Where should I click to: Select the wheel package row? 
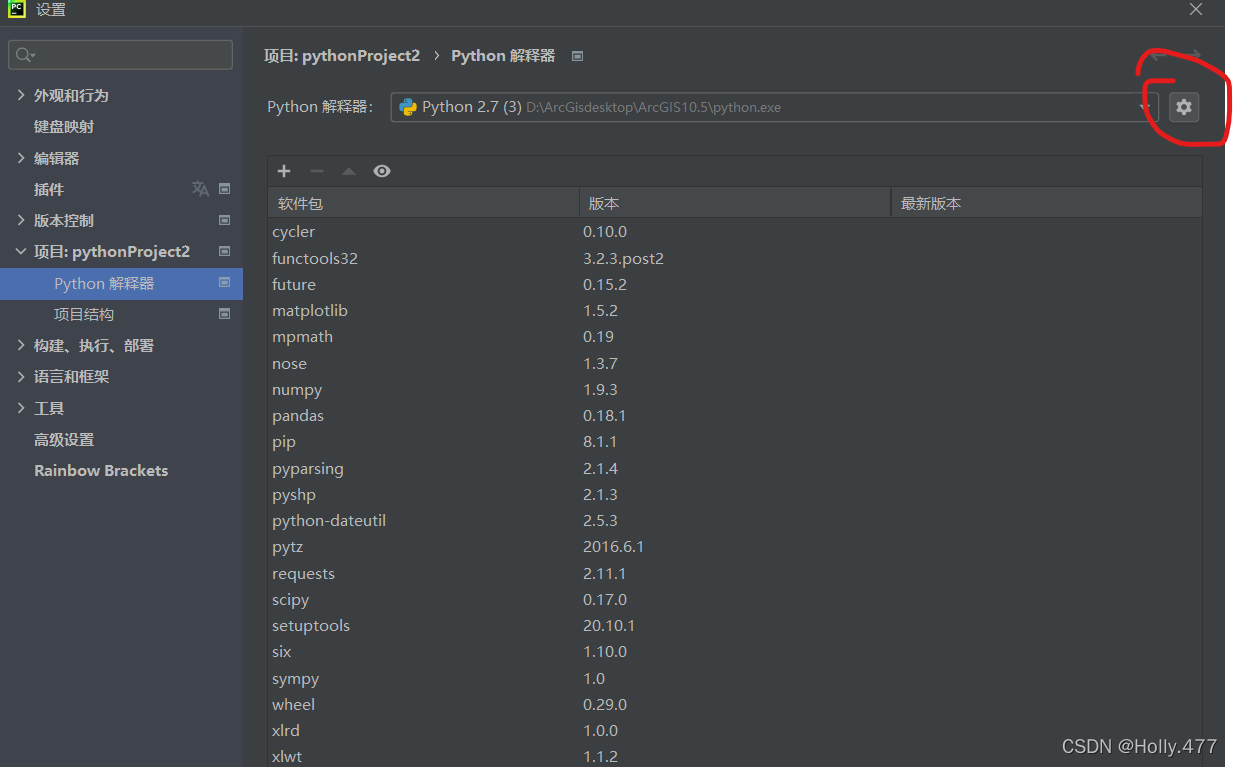pos(735,704)
